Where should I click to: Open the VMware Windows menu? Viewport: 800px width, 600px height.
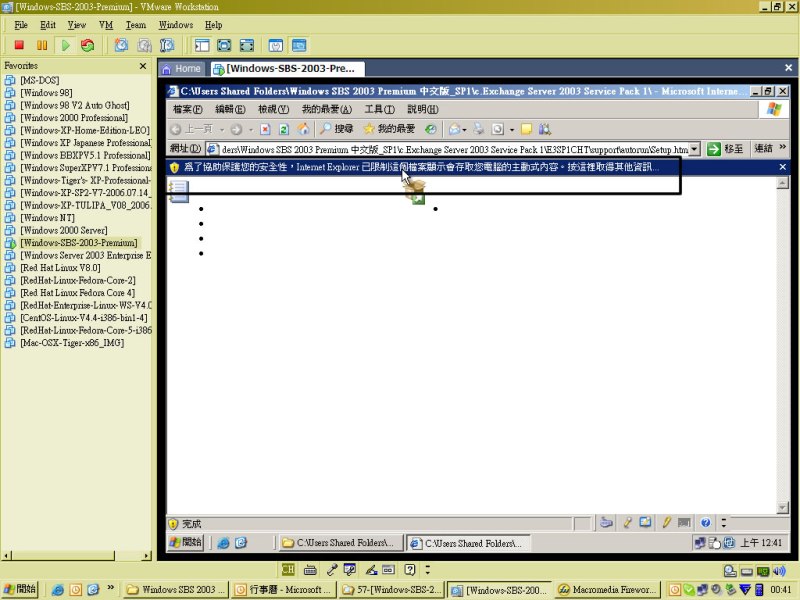pos(176,25)
